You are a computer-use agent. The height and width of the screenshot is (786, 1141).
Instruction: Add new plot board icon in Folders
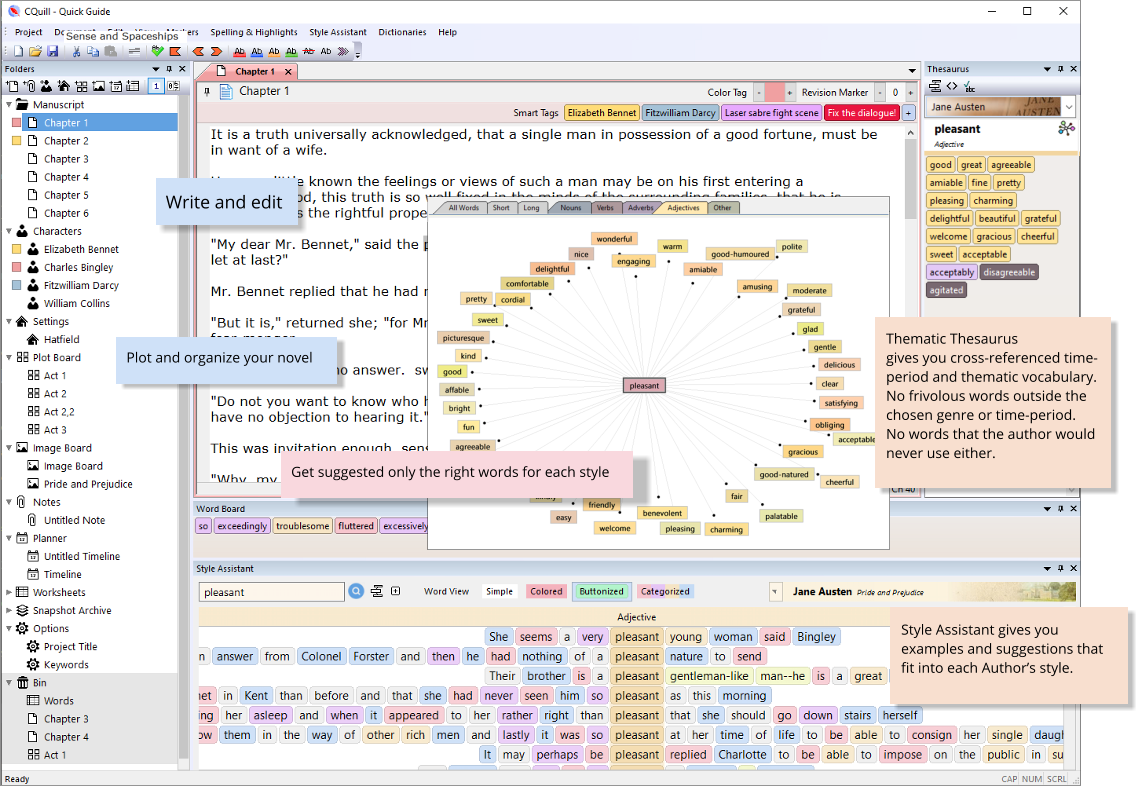click(x=82, y=87)
